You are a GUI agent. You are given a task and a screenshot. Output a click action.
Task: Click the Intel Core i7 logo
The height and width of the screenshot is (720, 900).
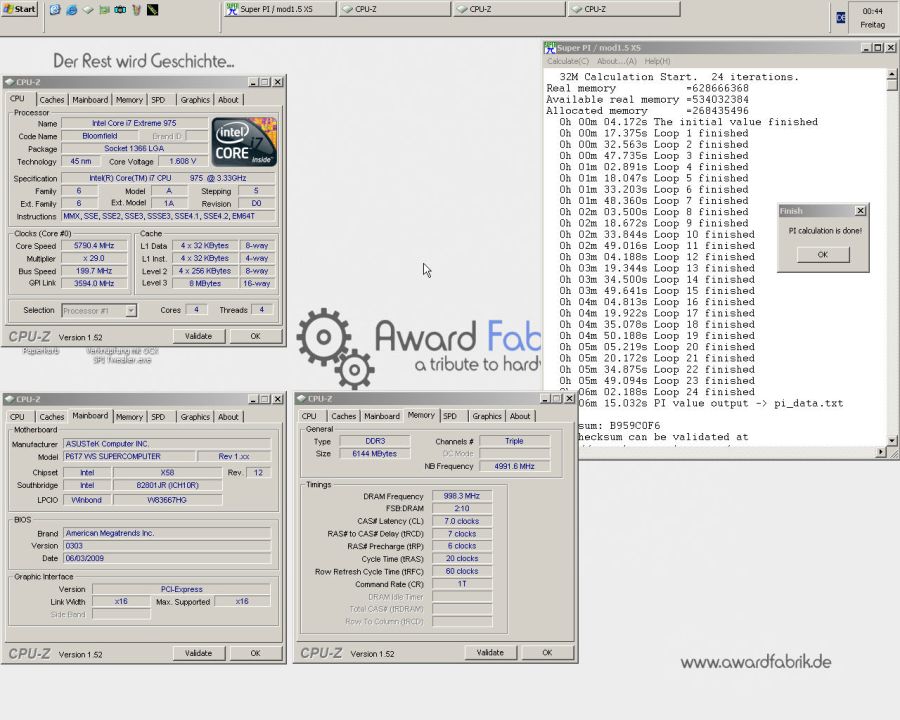(x=245, y=142)
